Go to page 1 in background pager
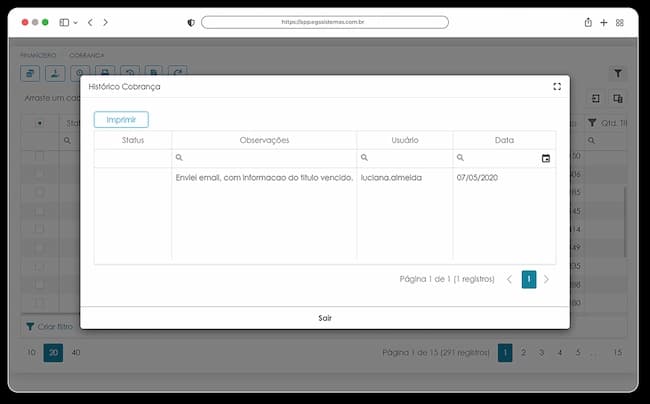The height and width of the screenshot is (404, 650). (x=505, y=353)
